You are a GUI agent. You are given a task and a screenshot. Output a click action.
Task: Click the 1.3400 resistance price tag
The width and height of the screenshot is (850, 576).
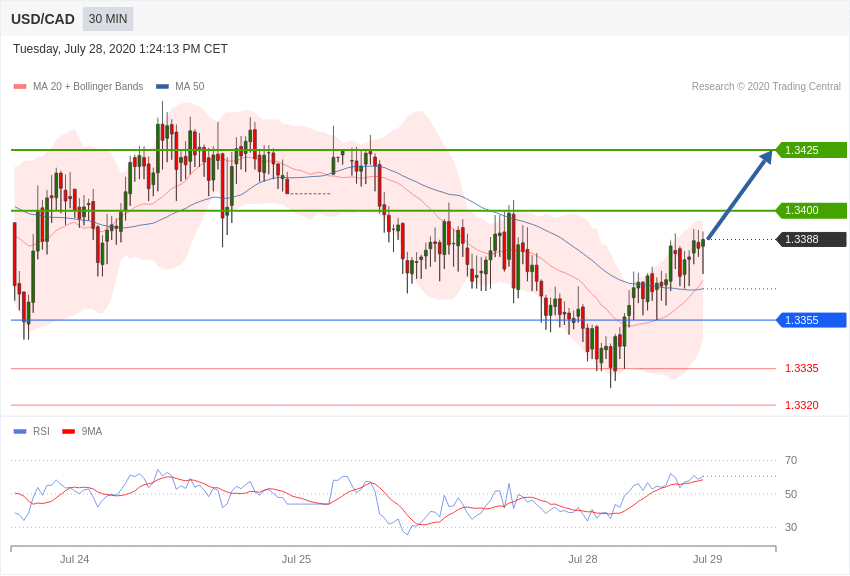(811, 210)
